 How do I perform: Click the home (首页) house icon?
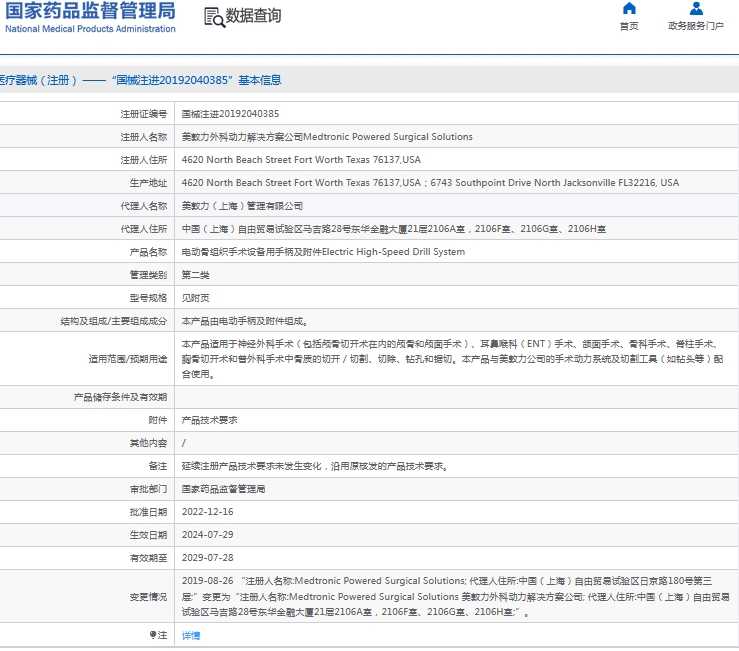[x=629, y=8]
